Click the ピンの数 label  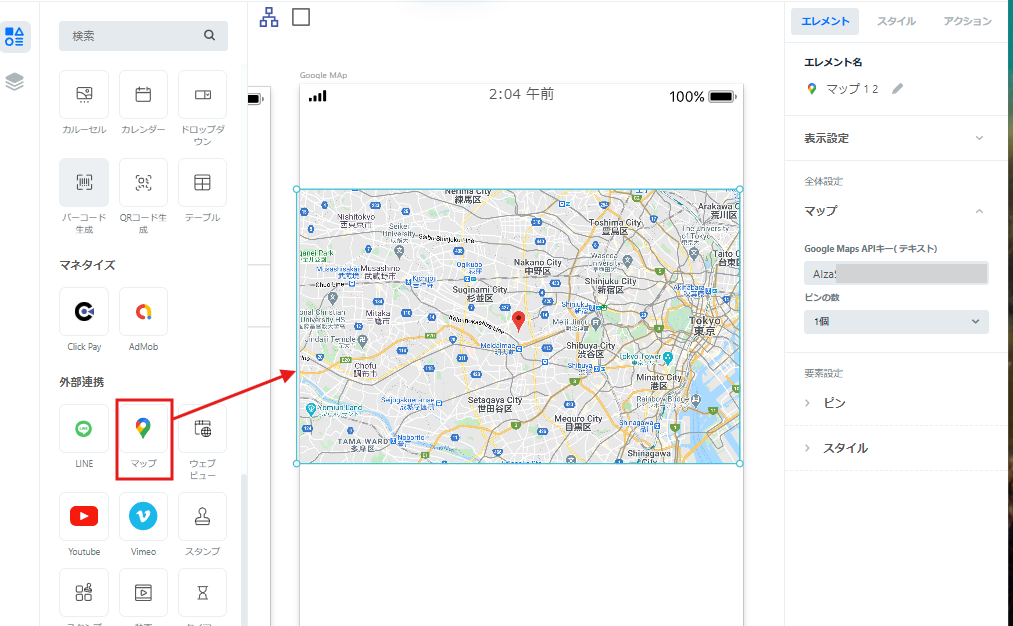pyautogui.click(x=822, y=298)
